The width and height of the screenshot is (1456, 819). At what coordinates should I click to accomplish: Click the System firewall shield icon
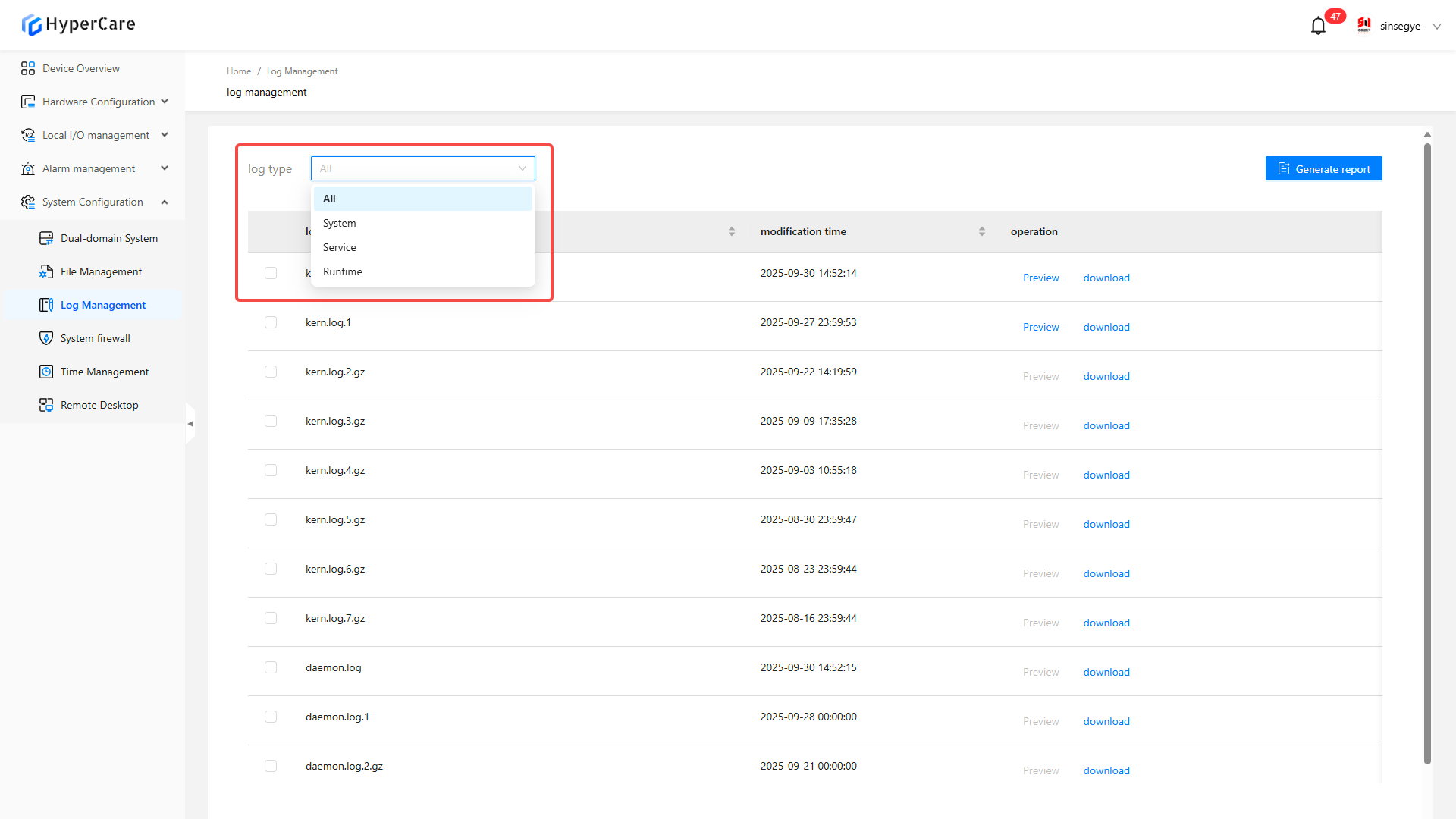coord(46,338)
